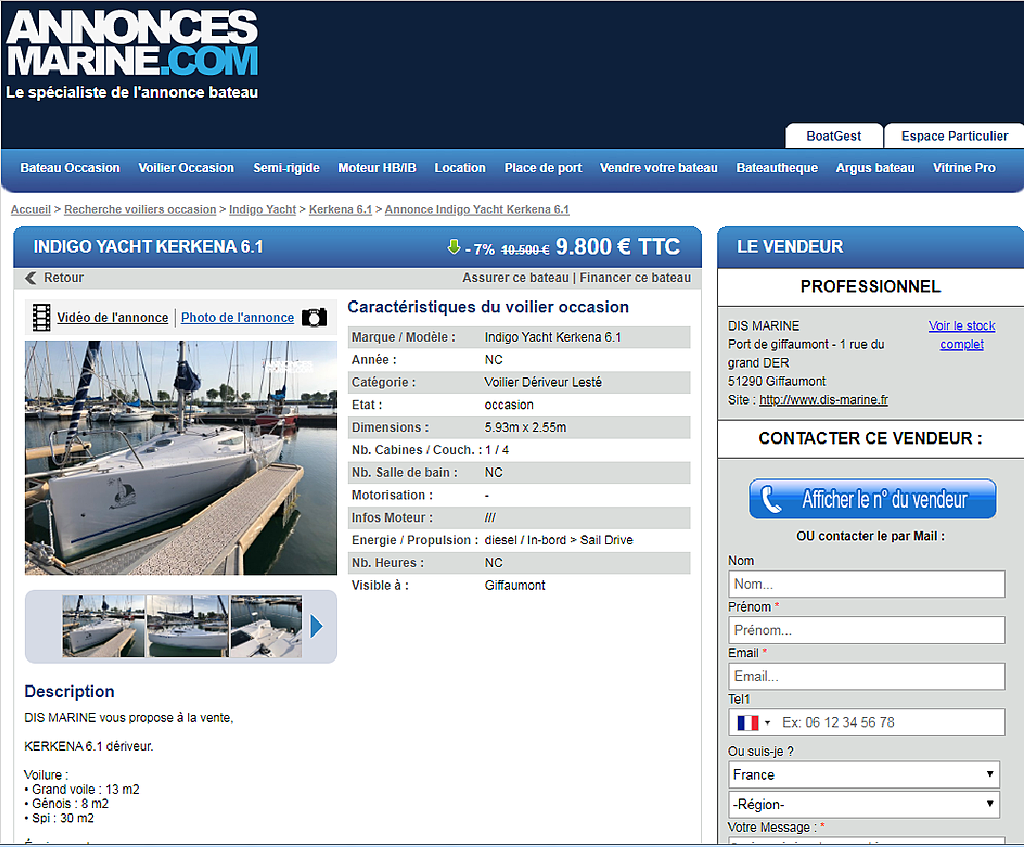Open the BoatGest tab
Screen dimensions: 1024x847
(x=833, y=136)
